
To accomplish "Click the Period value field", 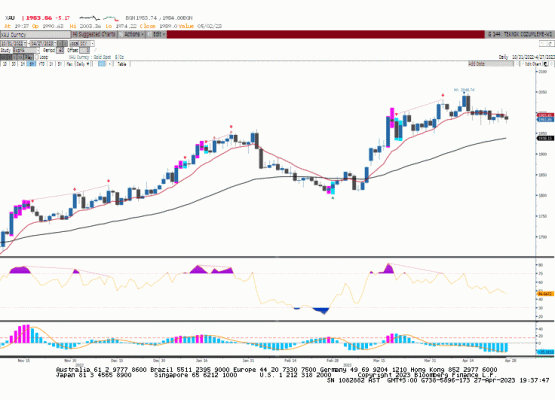I will point(60,51).
